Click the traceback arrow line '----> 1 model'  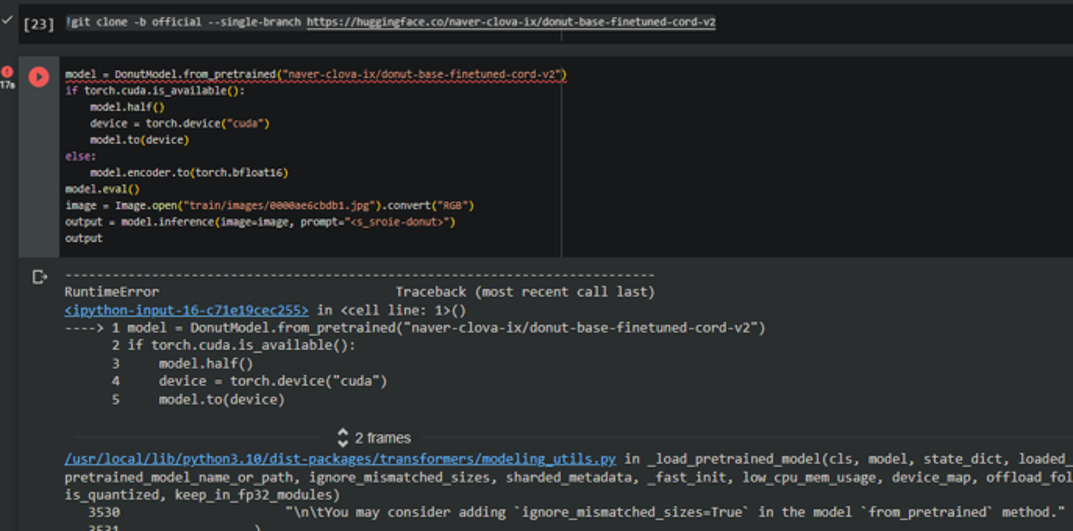415,328
